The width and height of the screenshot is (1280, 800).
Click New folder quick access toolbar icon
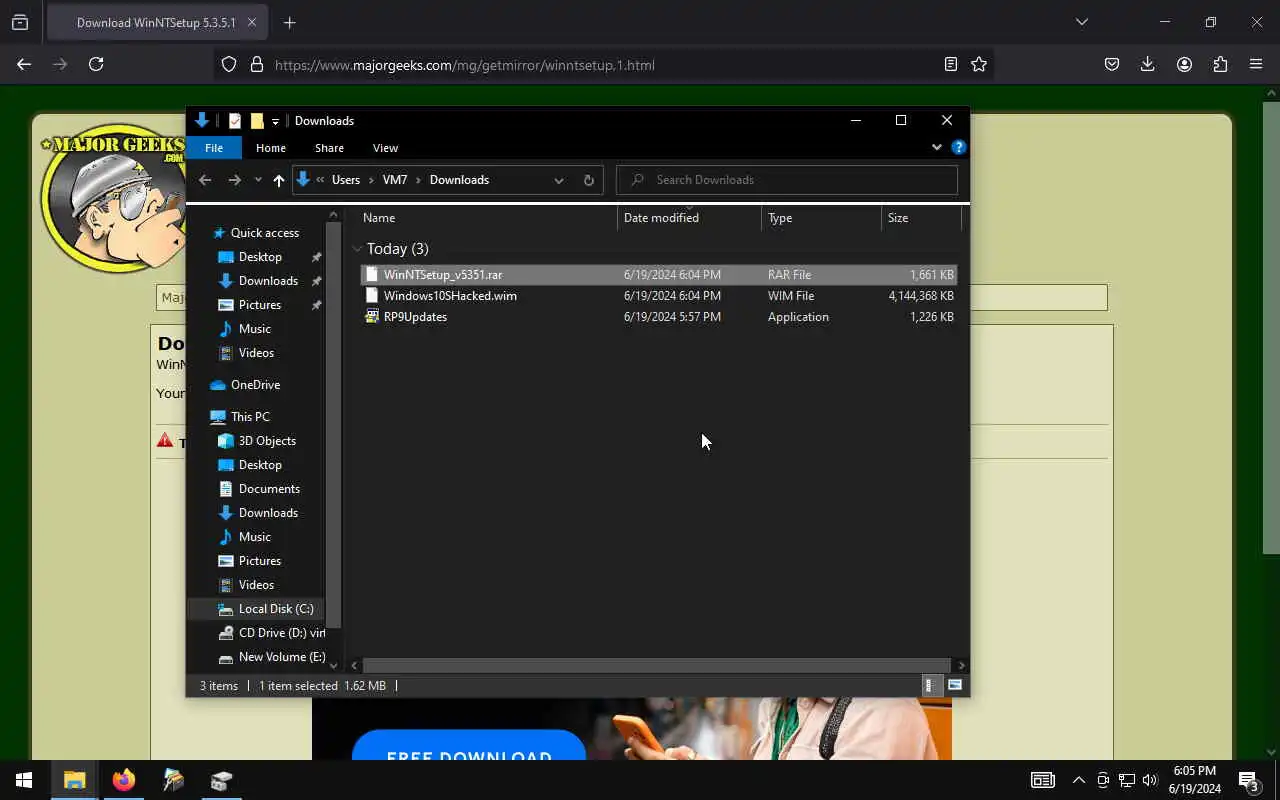click(257, 120)
